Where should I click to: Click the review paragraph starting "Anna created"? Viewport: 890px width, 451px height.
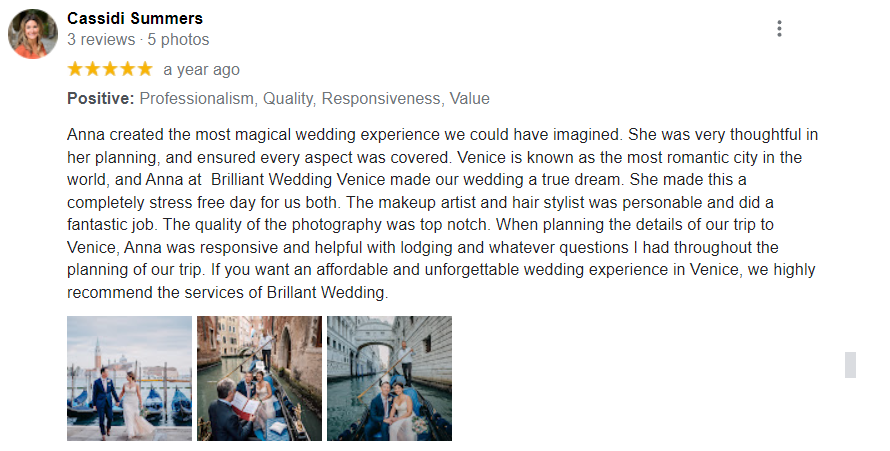click(x=440, y=214)
